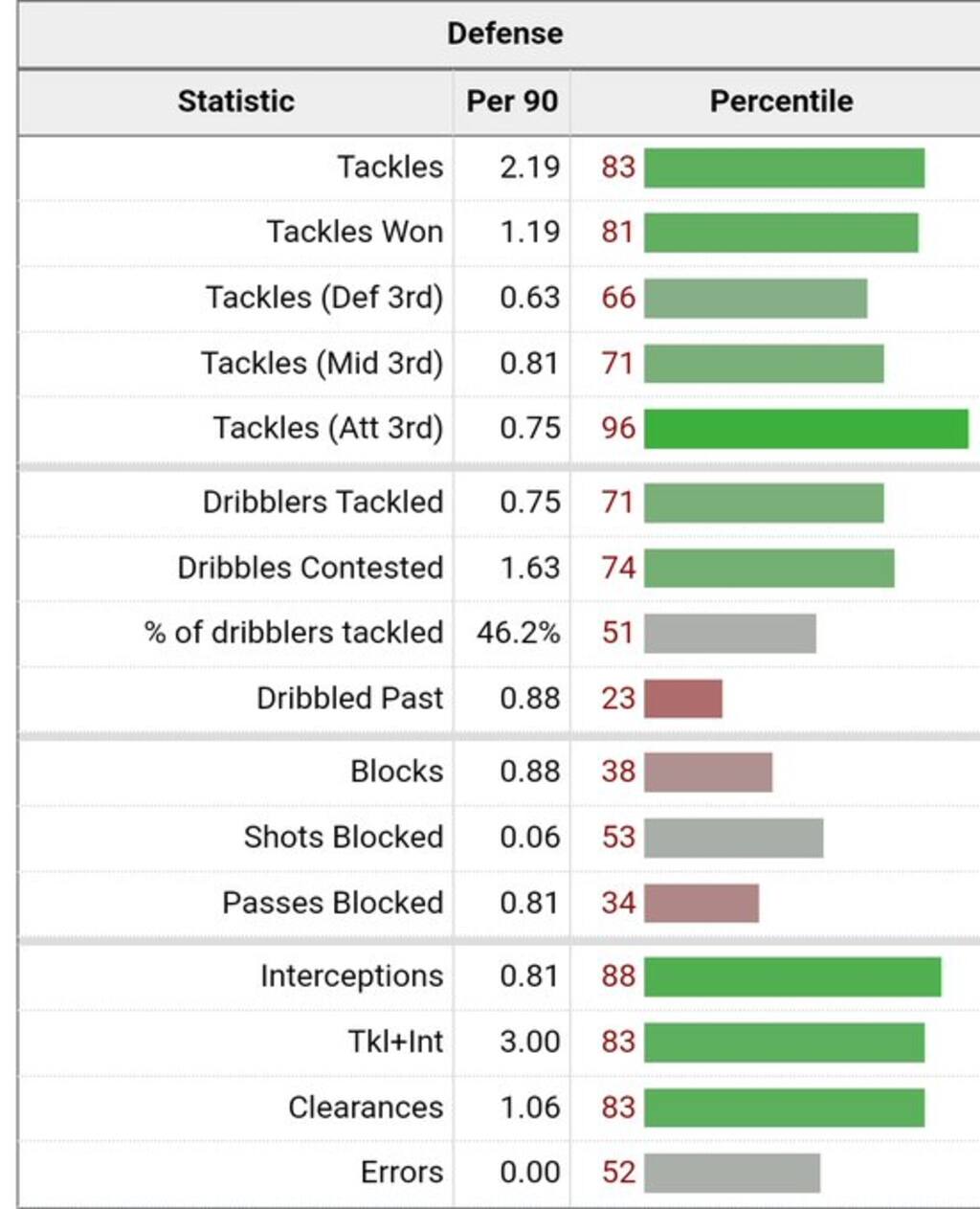Click the Shots Blocked per 90 value
Screen dimensions: 980x1209
tap(529, 838)
